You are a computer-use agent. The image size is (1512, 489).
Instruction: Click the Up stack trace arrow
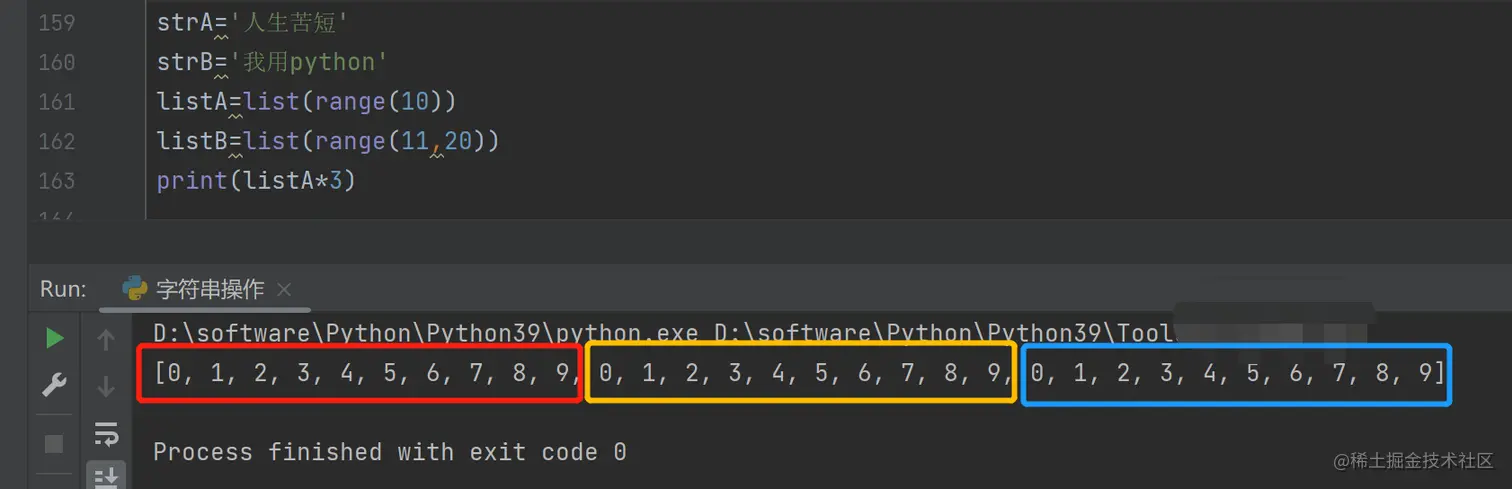click(x=106, y=340)
